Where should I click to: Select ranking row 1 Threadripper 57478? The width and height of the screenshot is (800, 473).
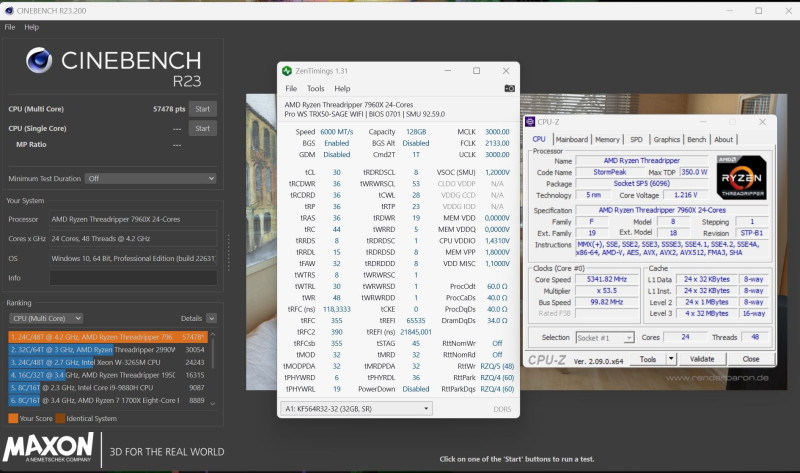pos(108,337)
